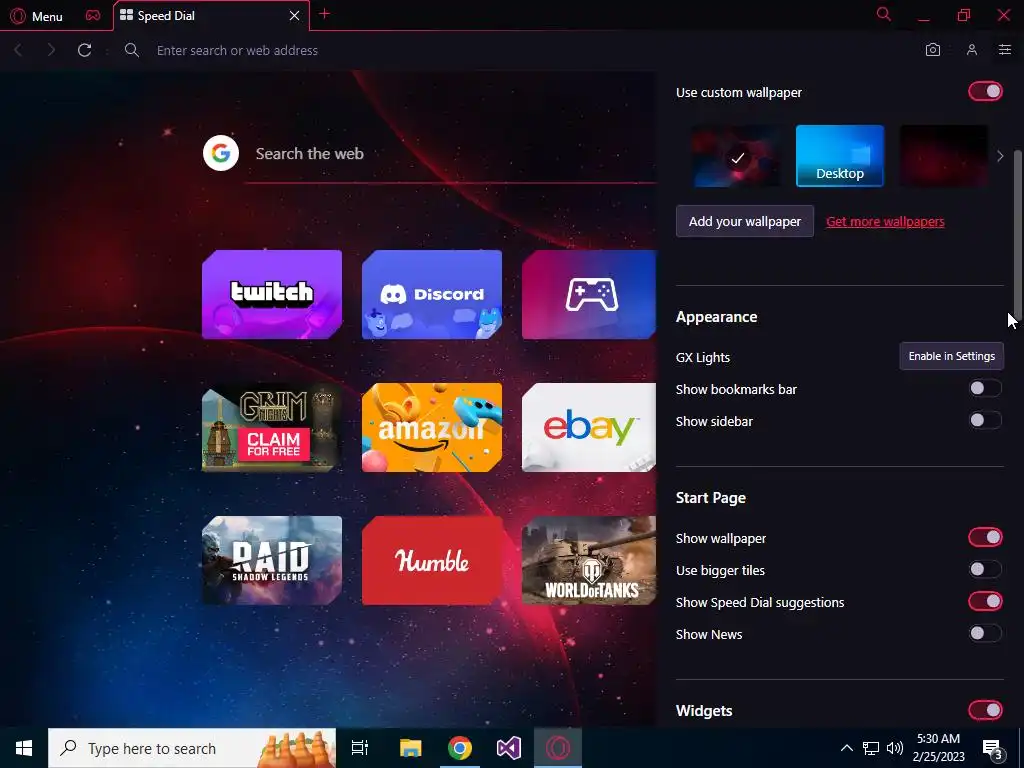Take a snapshot with camera icon

[x=933, y=50]
